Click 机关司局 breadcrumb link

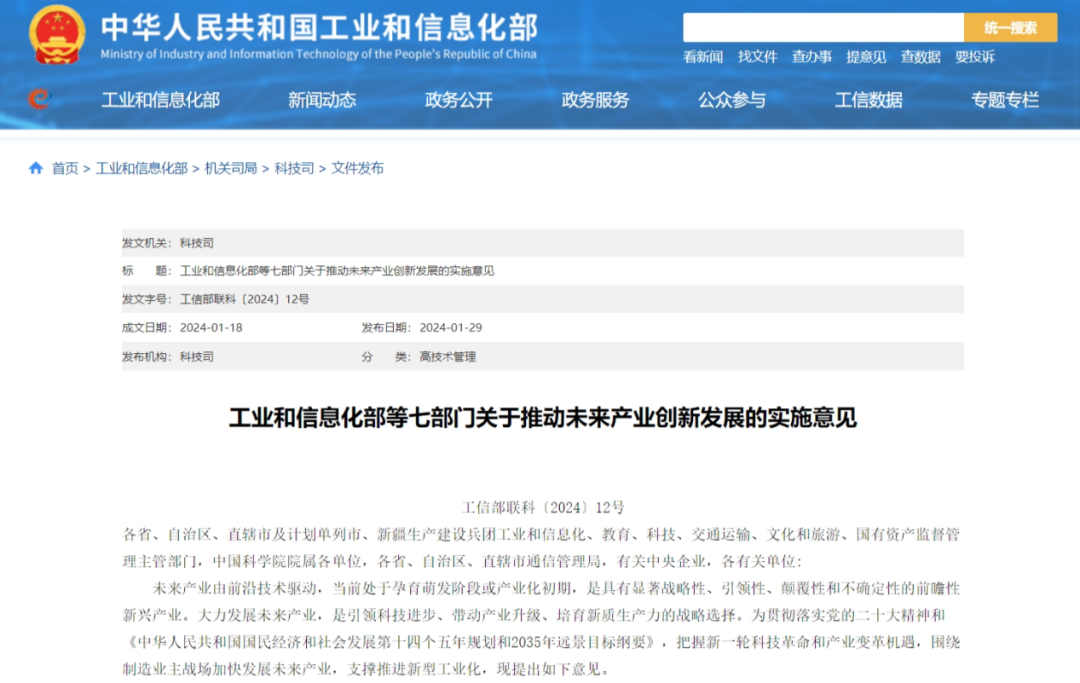pos(231,169)
